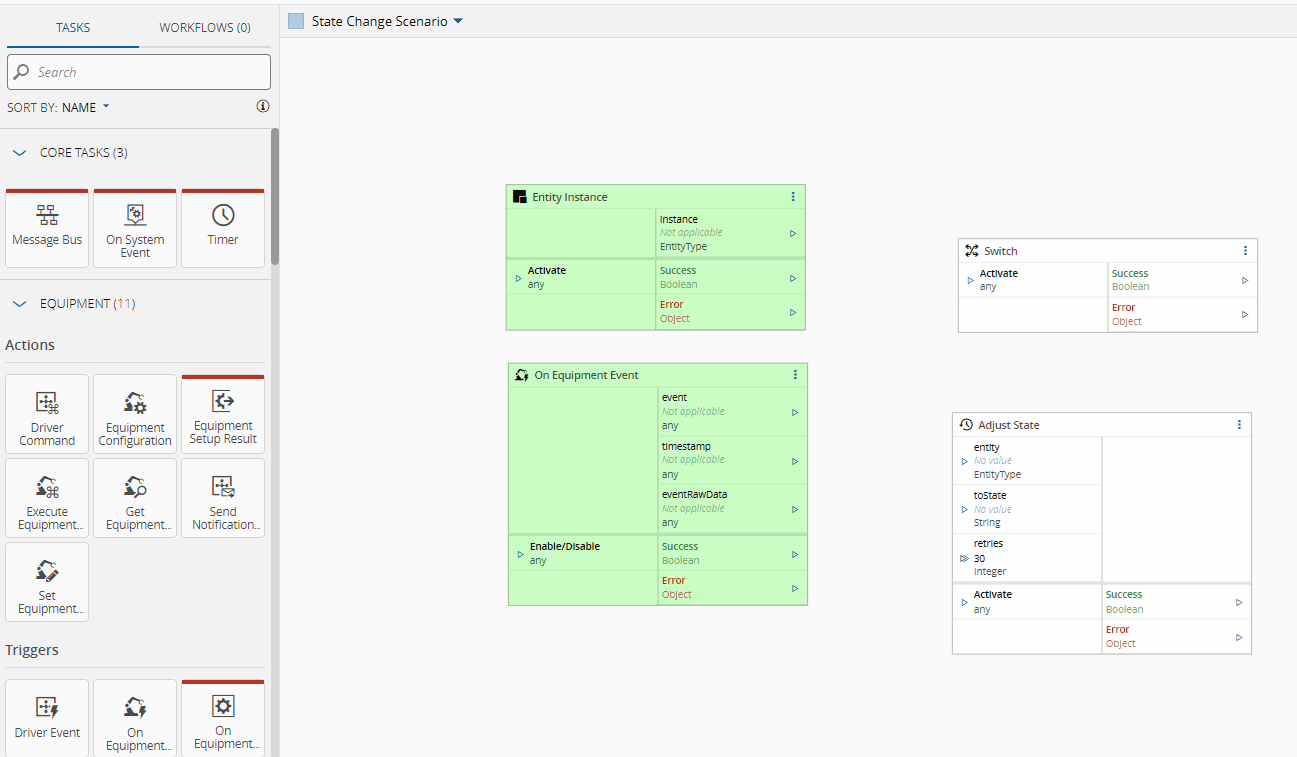Change the Sort By Name option
1297x757 pixels.
(85, 107)
